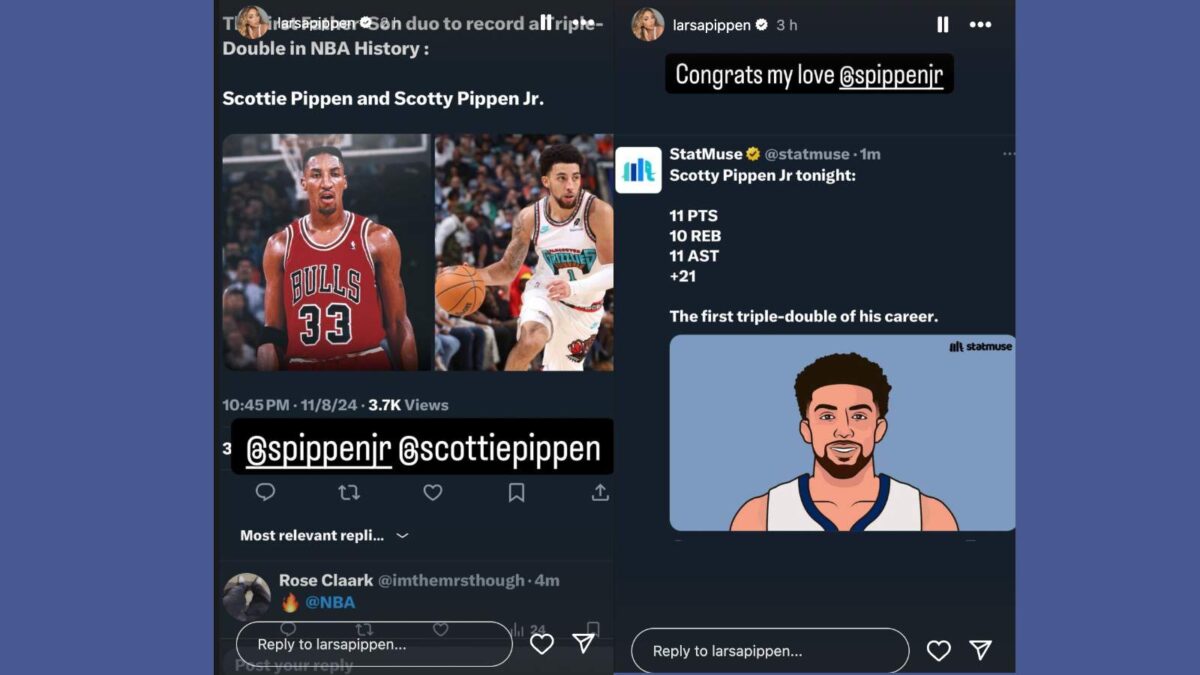Open the @scottiepippen mention tag
Screen dimensions: 1200x675
pos(499,450)
